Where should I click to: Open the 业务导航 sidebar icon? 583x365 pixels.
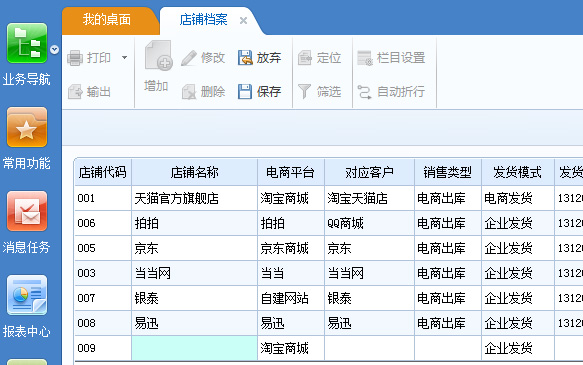[x=27, y=43]
